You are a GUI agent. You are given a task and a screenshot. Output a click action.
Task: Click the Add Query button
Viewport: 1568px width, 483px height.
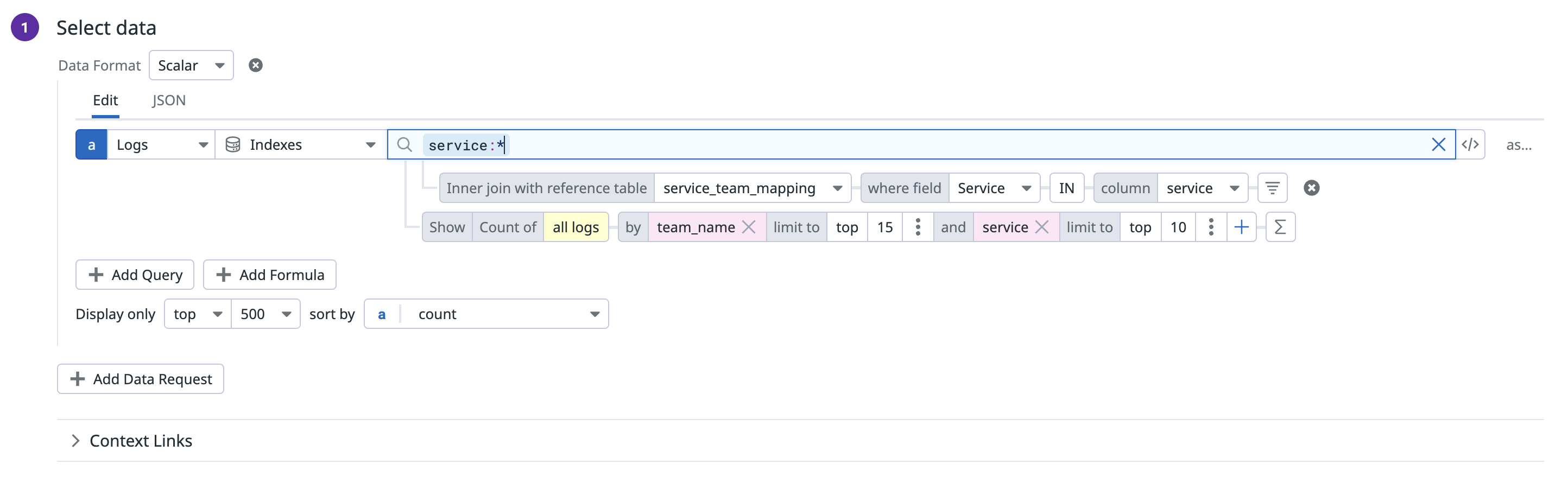pyautogui.click(x=135, y=275)
